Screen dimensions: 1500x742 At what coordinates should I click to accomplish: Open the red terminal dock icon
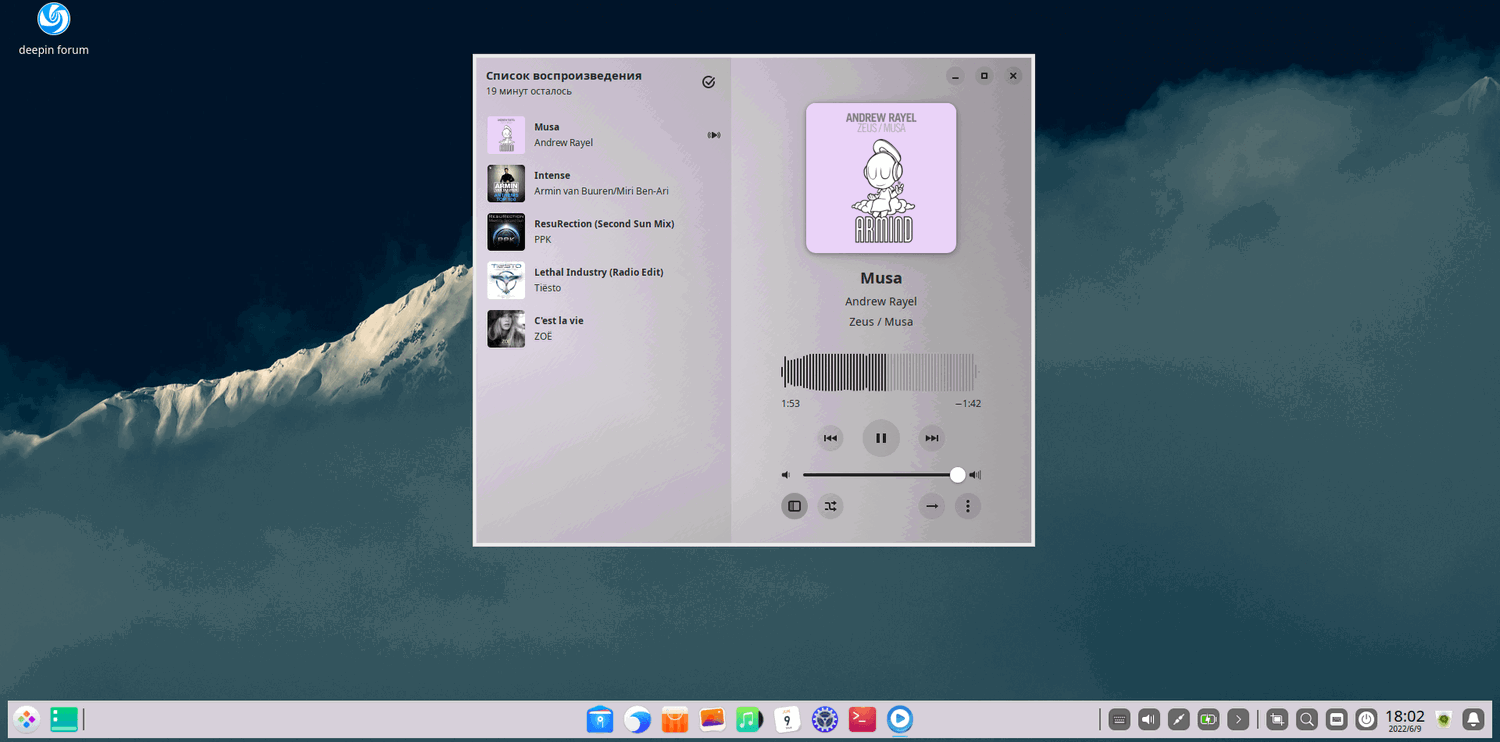[862, 719]
